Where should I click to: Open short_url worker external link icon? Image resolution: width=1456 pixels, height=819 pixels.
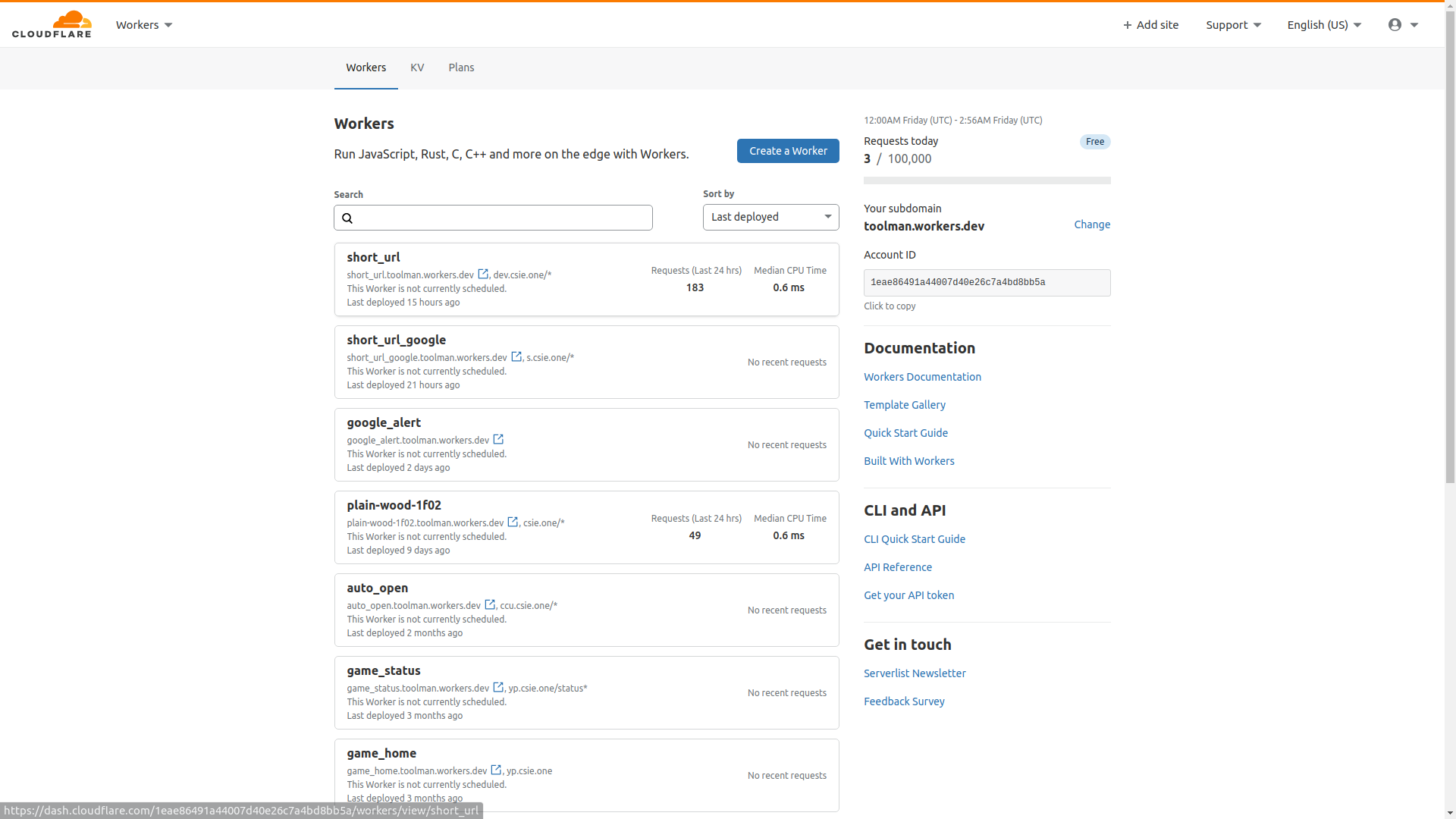point(483,274)
